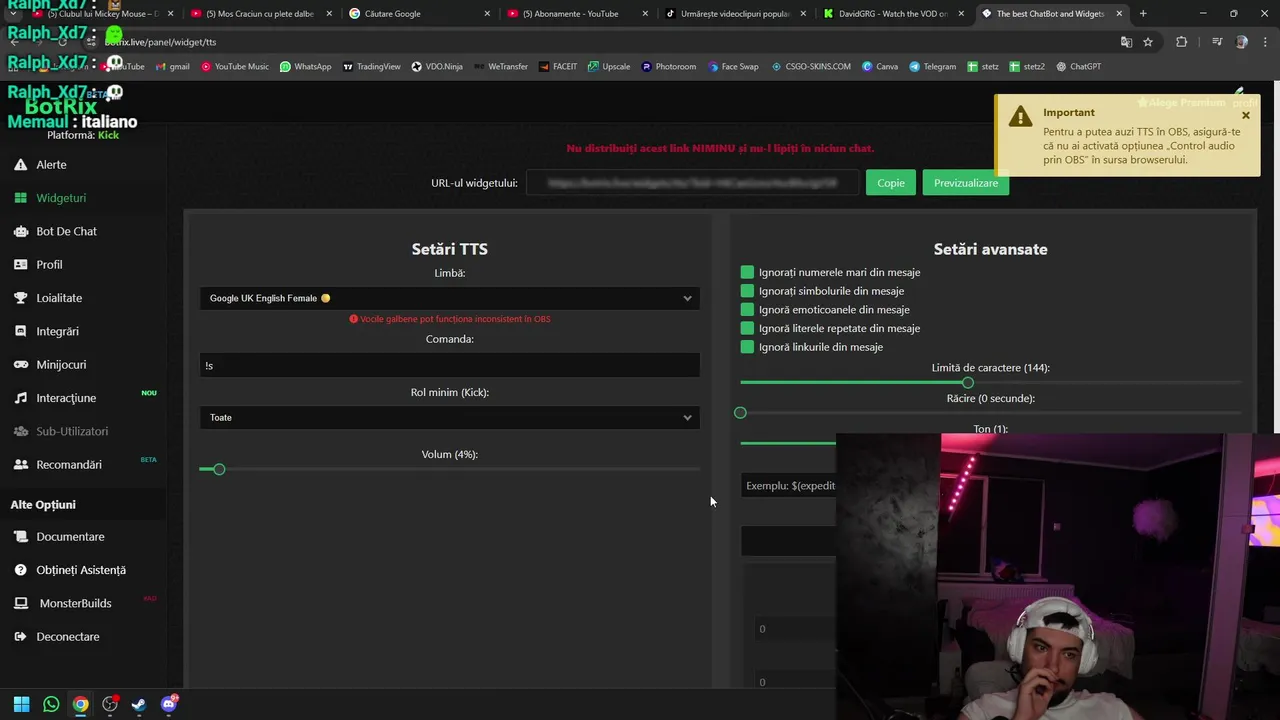Image resolution: width=1280 pixels, height=720 pixels.
Task: Click the Previzualizare button
Action: (966, 183)
